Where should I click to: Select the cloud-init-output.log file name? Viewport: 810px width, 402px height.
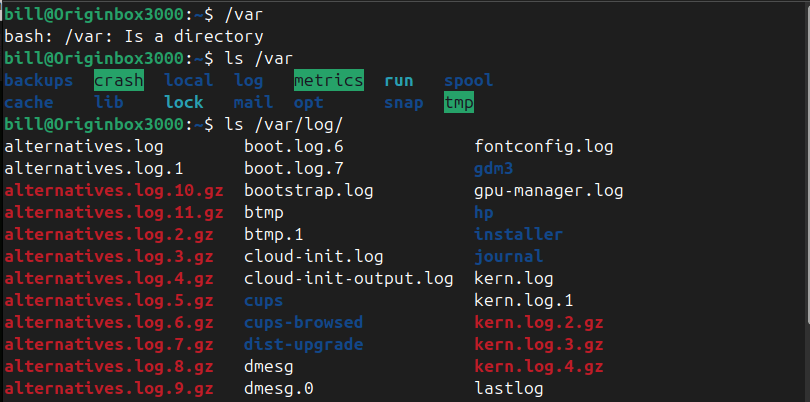pyautogui.click(x=349, y=278)
